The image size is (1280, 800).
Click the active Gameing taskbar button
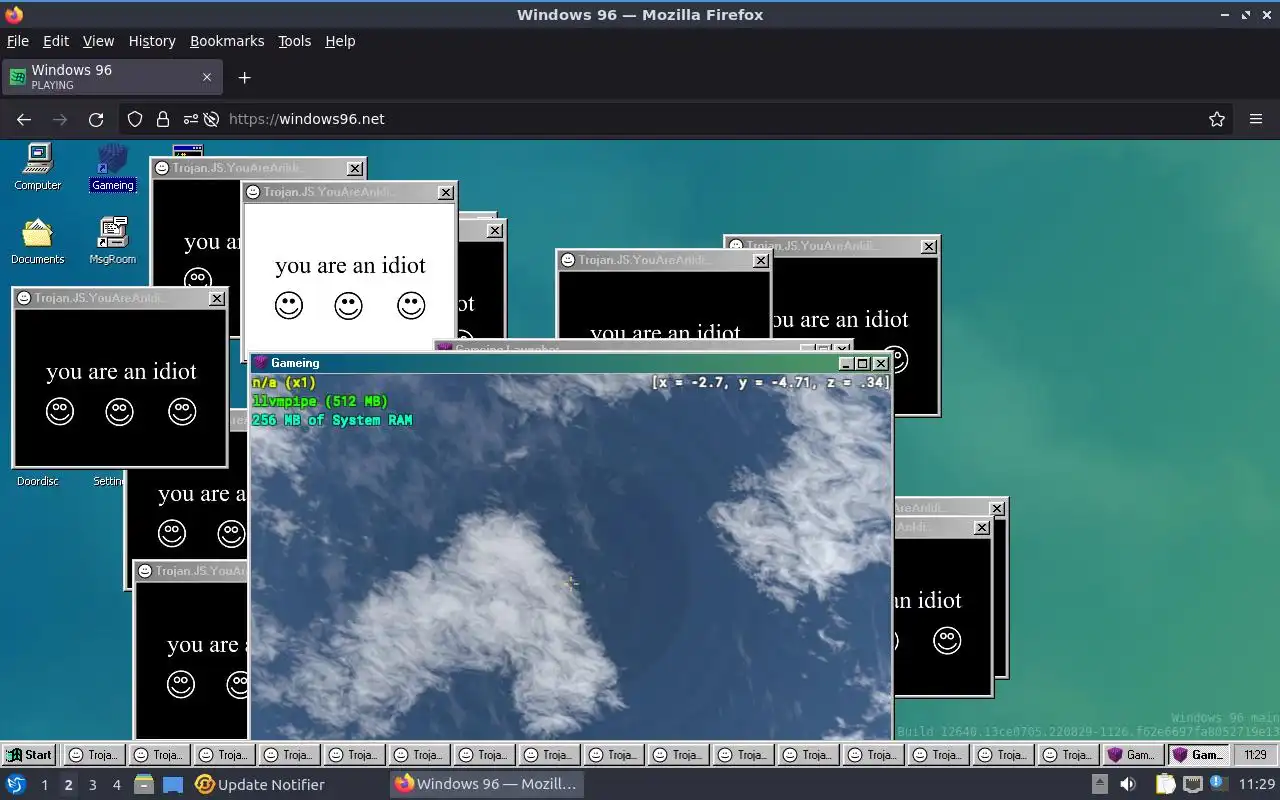pos(1198,755)
